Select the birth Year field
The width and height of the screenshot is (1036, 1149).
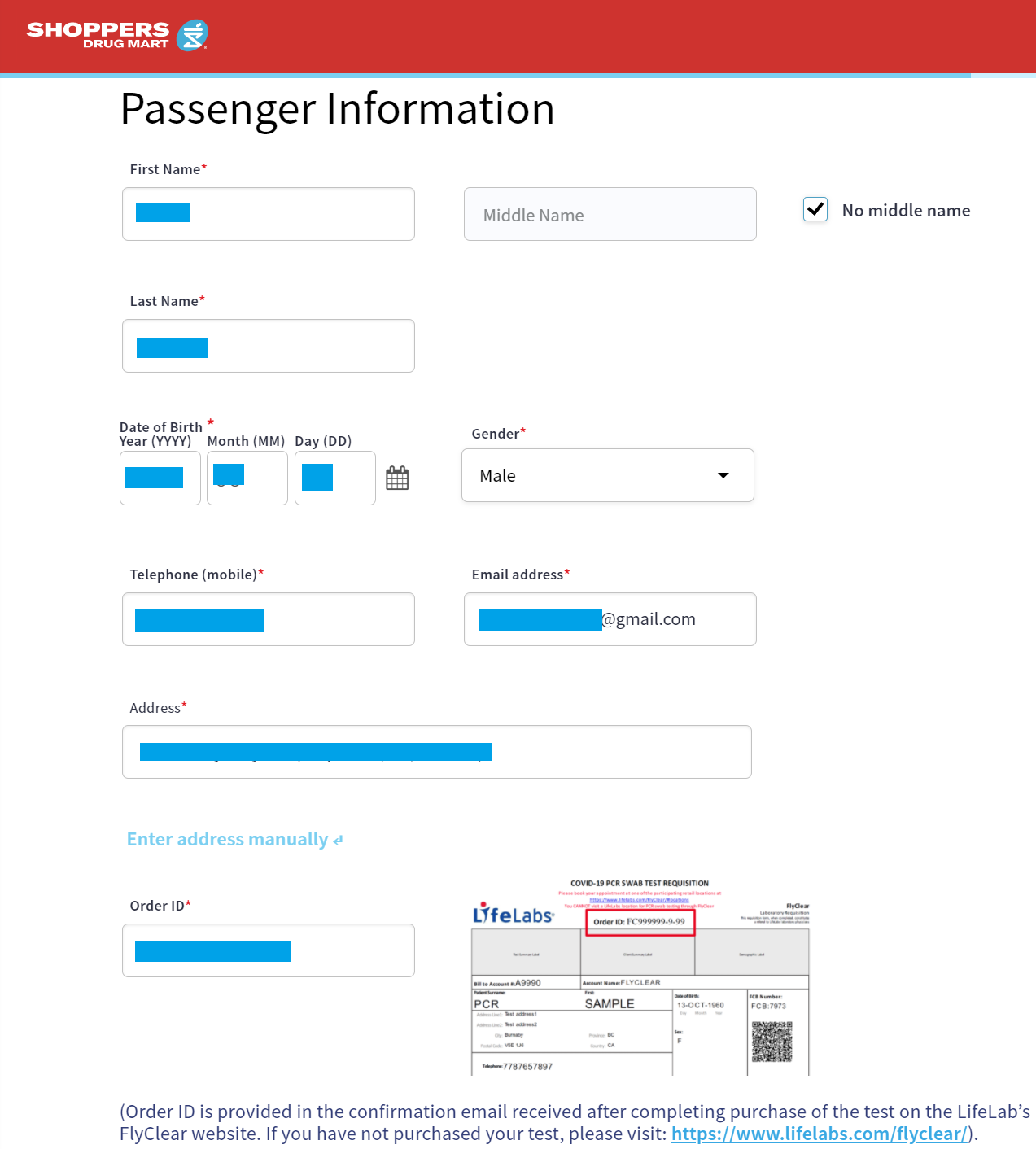pos(160,478)
